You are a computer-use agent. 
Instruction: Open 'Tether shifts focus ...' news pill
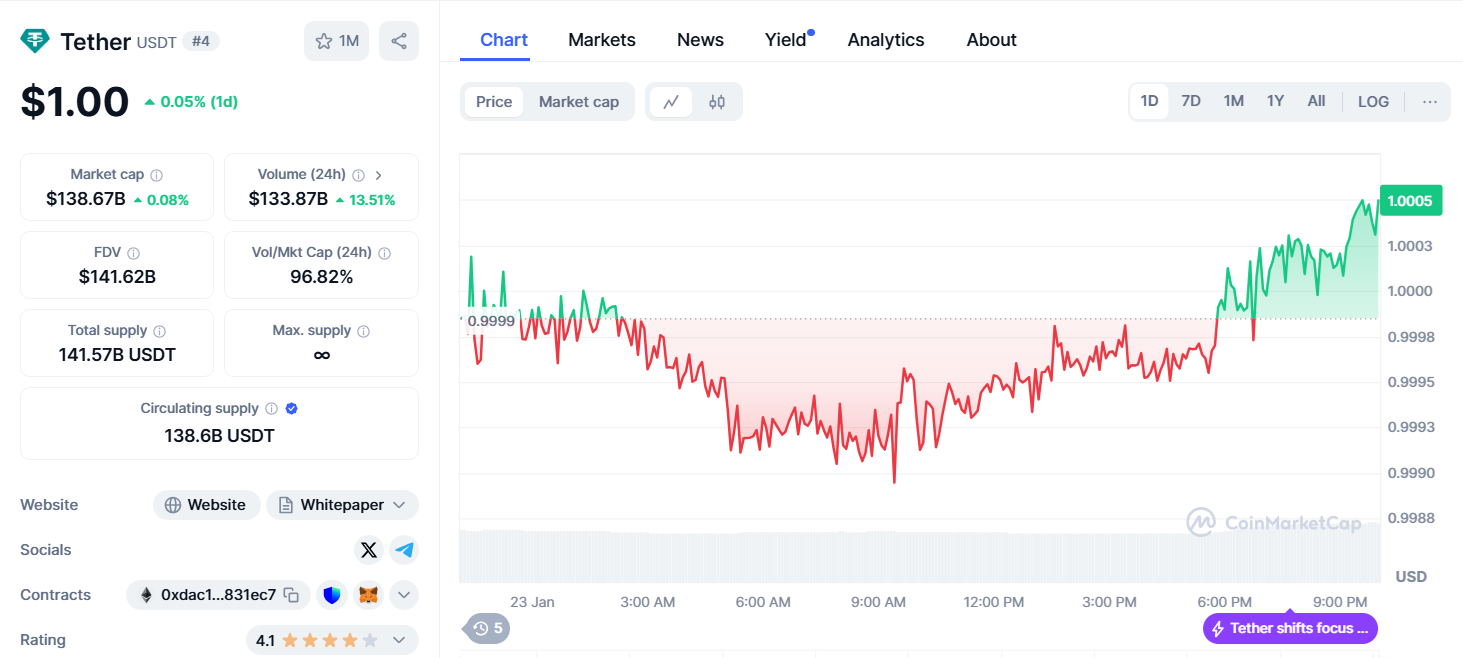pyautogui.click(x=1290, y=629)
